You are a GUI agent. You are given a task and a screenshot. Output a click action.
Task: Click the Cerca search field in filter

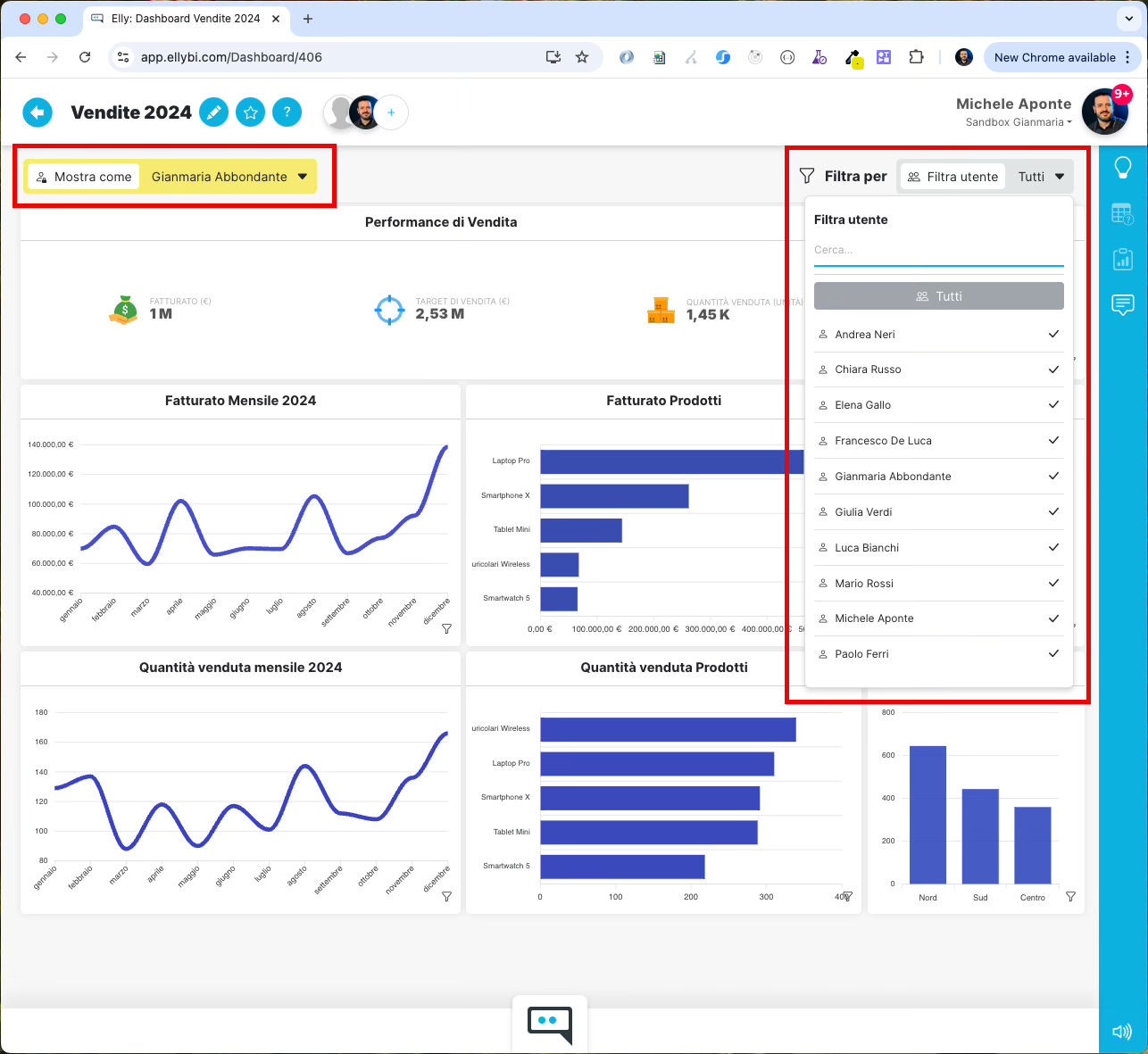click(x=938, y=250)
